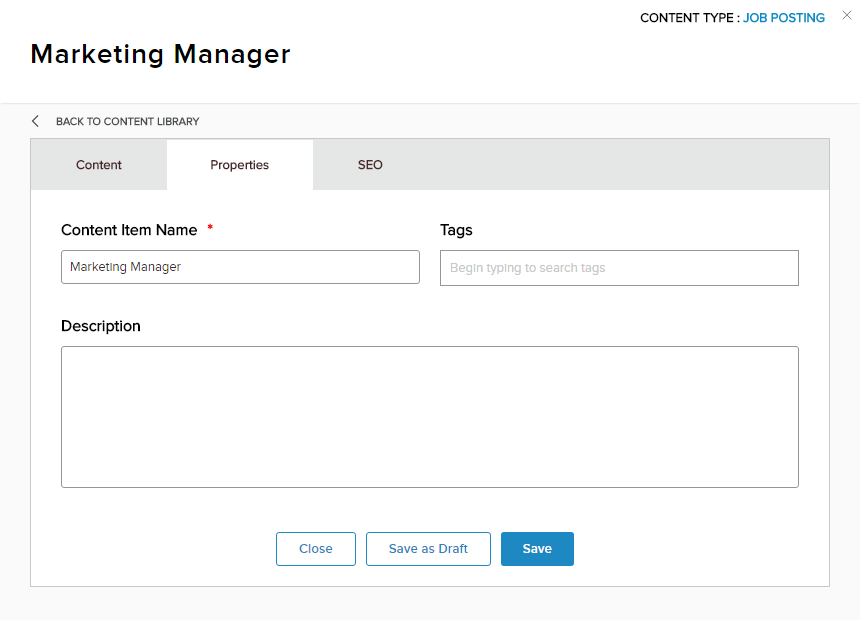Viewport: 860px width, 620px height.
Task: Click inside the Description text area
Action: click(x=429, y=417)
